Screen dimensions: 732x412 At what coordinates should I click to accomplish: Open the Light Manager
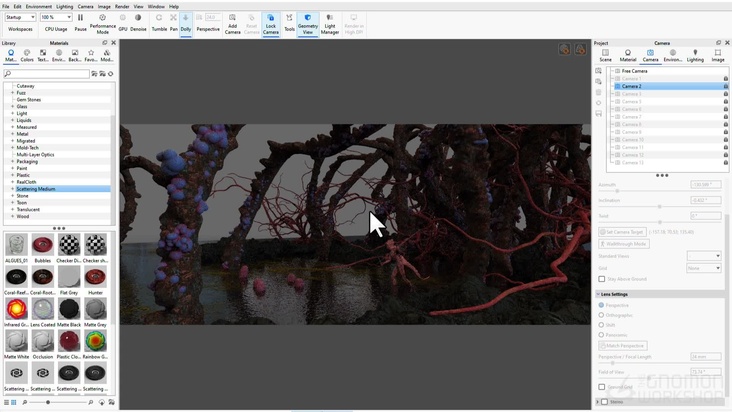click(x=330, y=23)
